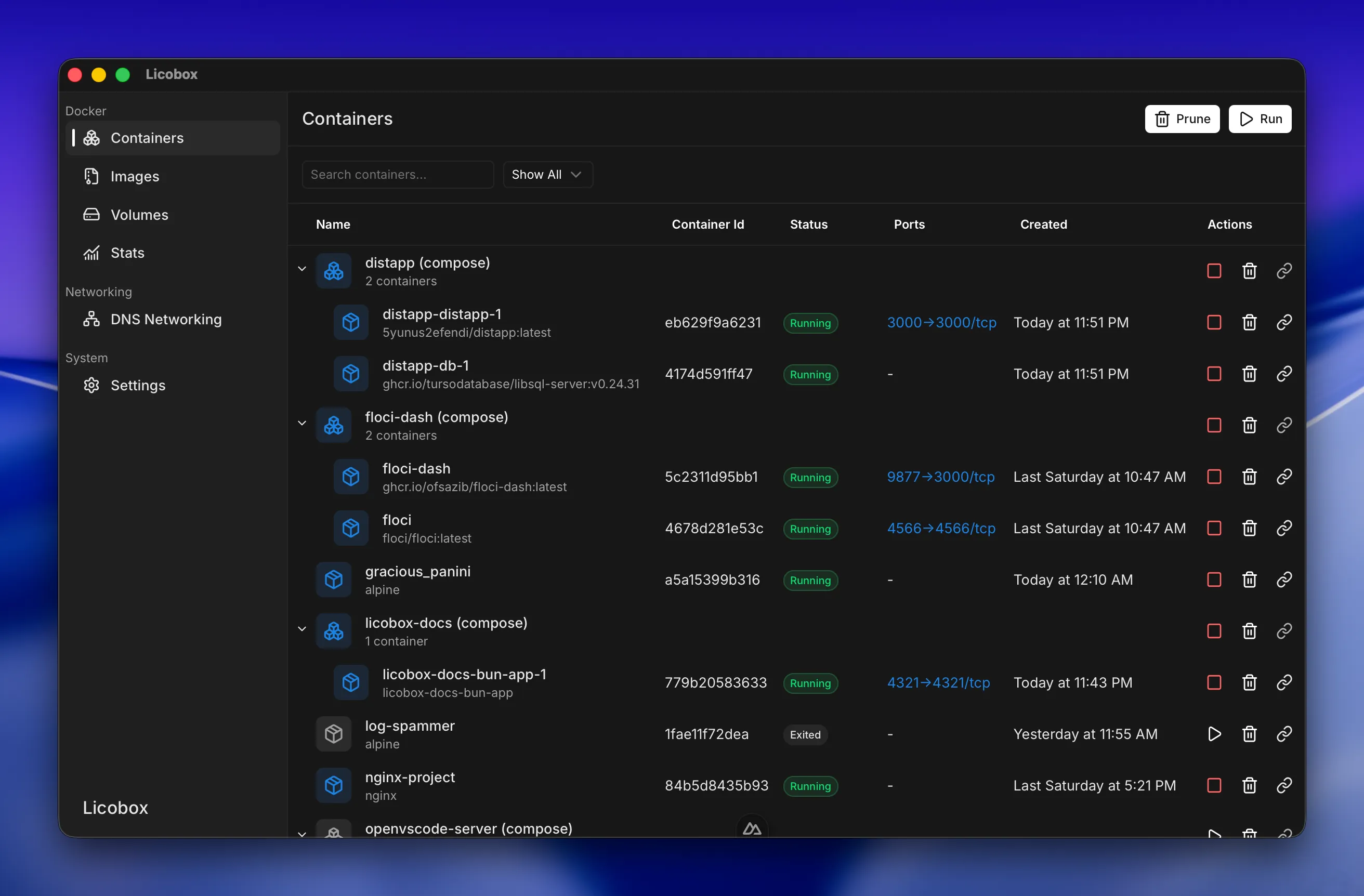The image size is (1364, 896).
Task: Delete the licobox-docs compose group
Action: tap(1249, 631)
